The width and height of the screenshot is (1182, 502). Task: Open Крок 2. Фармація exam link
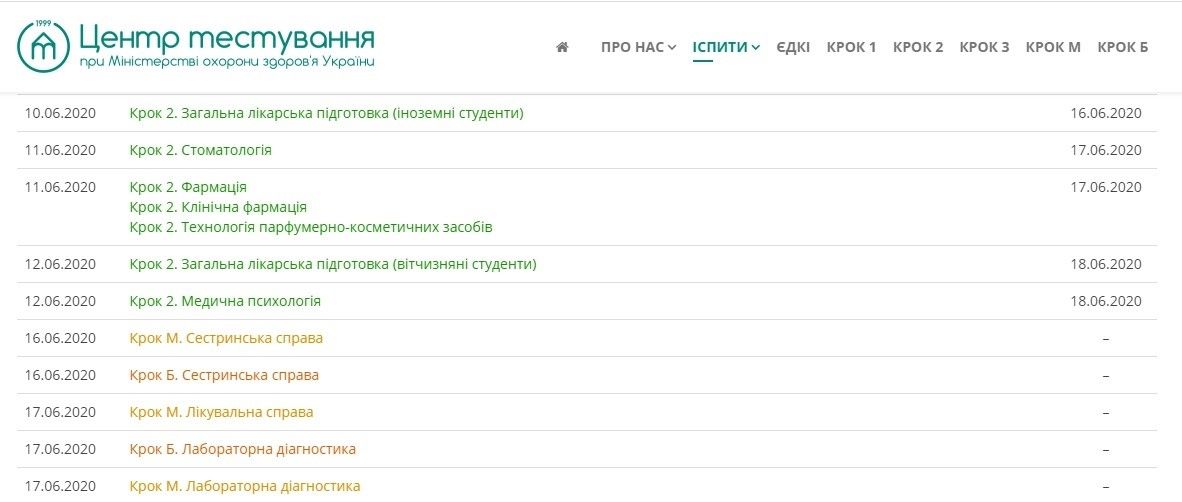click(x=188, y=187)
